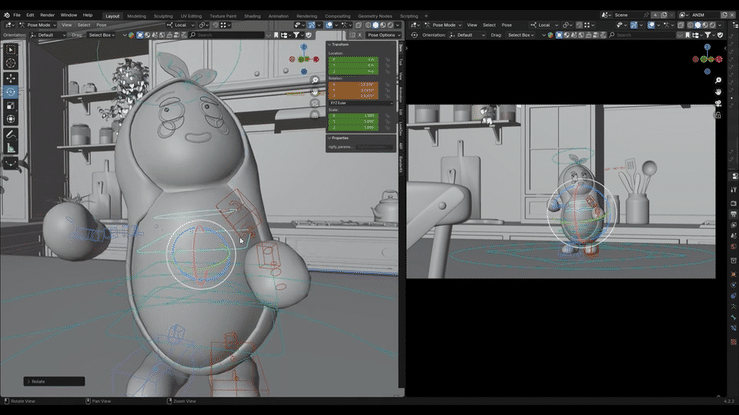Select the Select Box tool in left toolbar

tap(11, 49)
